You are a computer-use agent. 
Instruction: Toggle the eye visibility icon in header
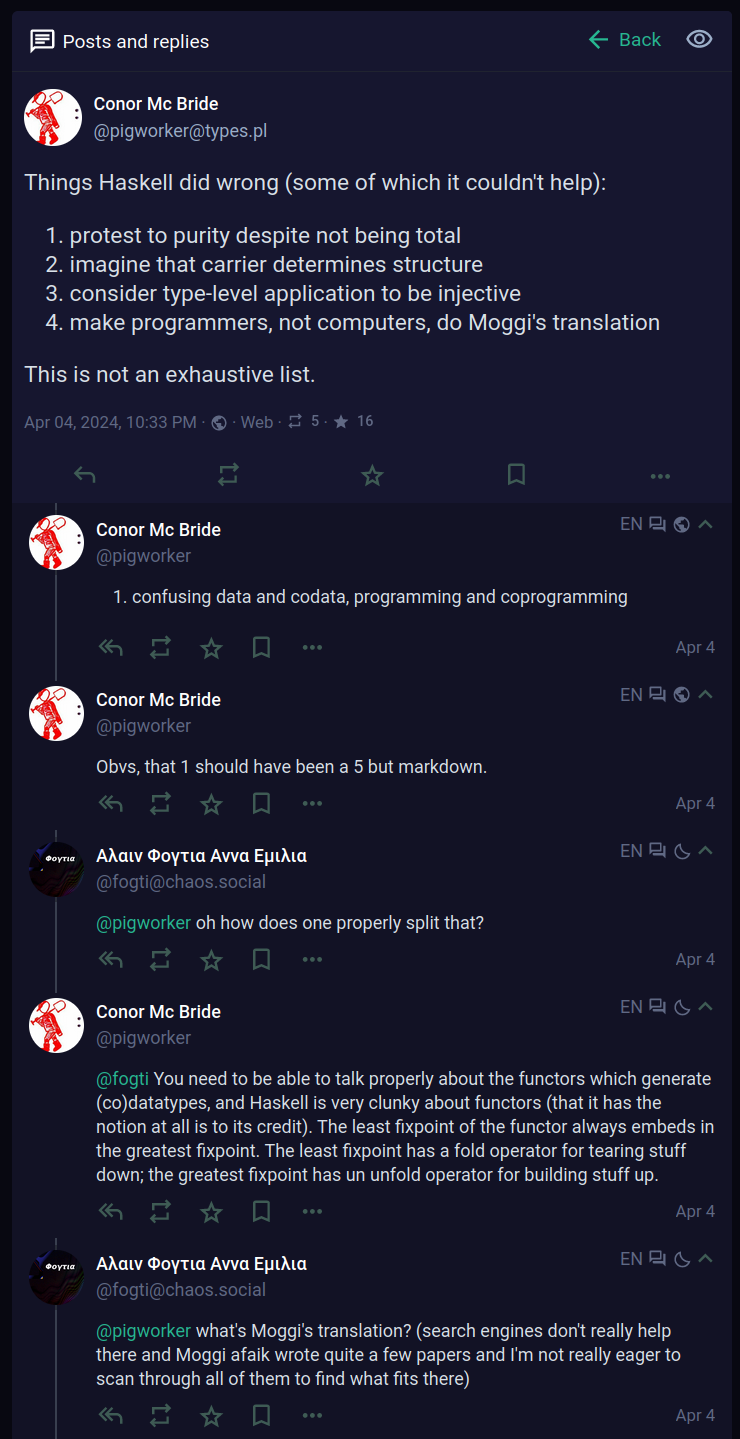[x=699, y=39]
